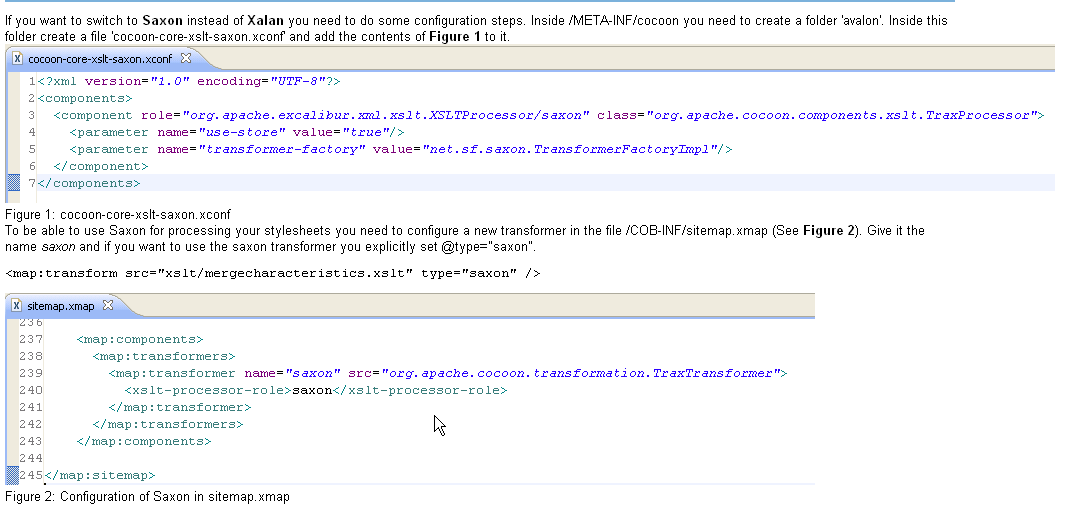
Task: Click the "use-store" parameter name
Action: [x=242, y=132]
